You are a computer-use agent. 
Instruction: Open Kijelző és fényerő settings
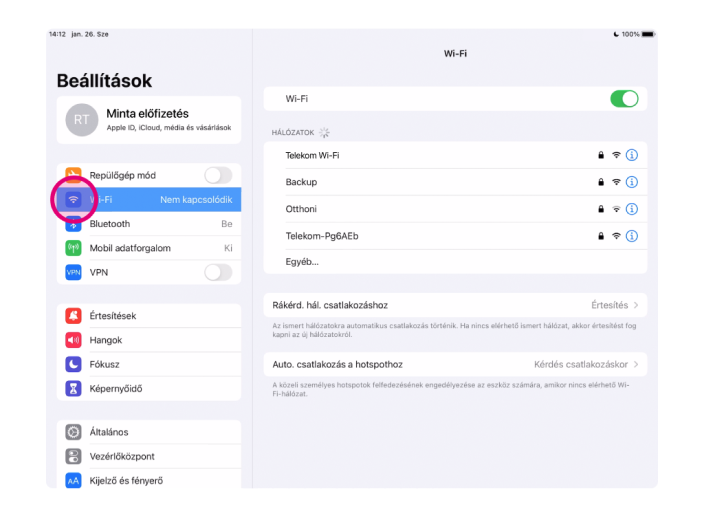click(x=148, y=480)
